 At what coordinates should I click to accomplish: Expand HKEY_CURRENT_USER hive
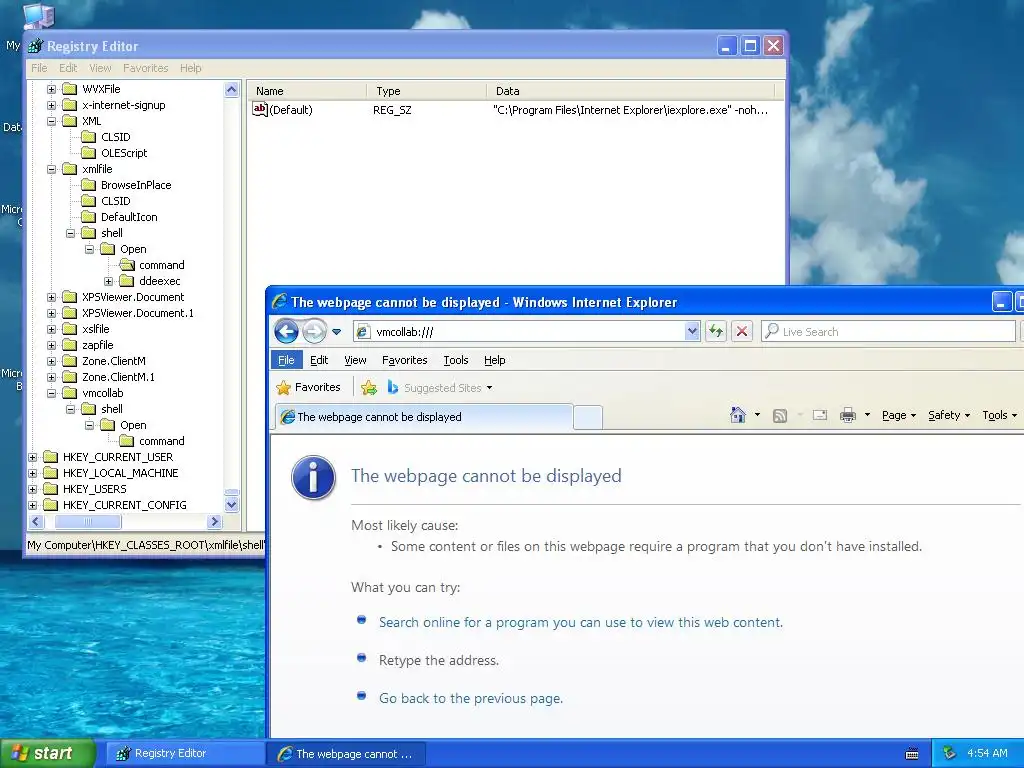click(33, 457)
